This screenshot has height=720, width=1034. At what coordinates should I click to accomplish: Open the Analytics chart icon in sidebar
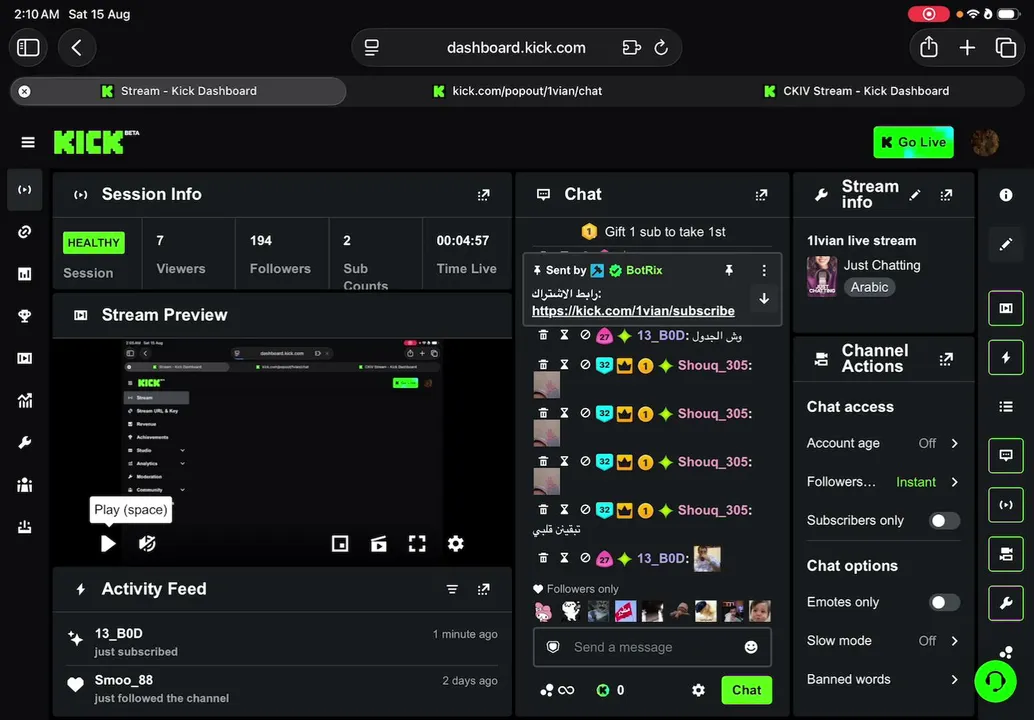(25, 400)
